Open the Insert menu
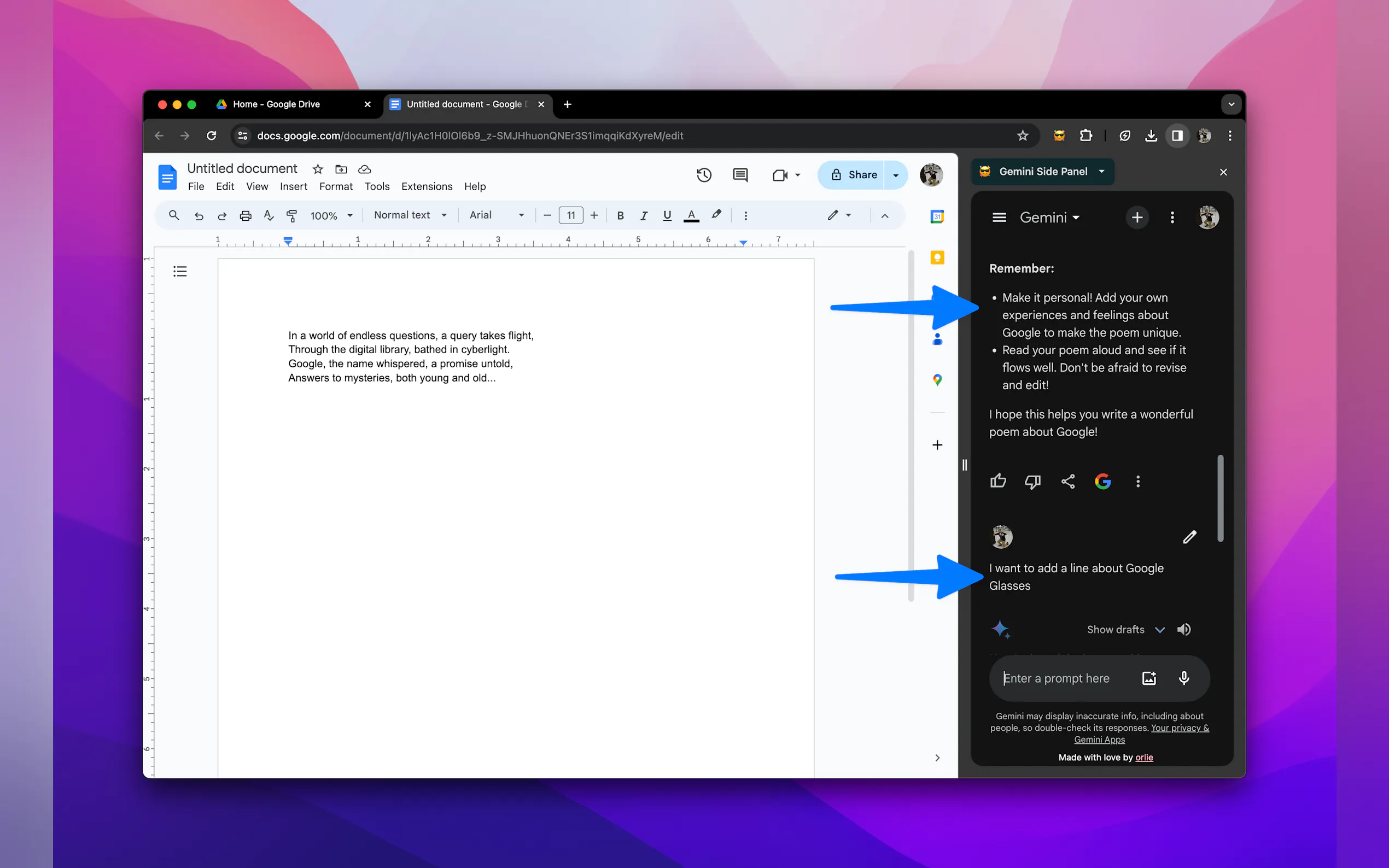Screen dimensions: 1389x868 tap(294, 186)
